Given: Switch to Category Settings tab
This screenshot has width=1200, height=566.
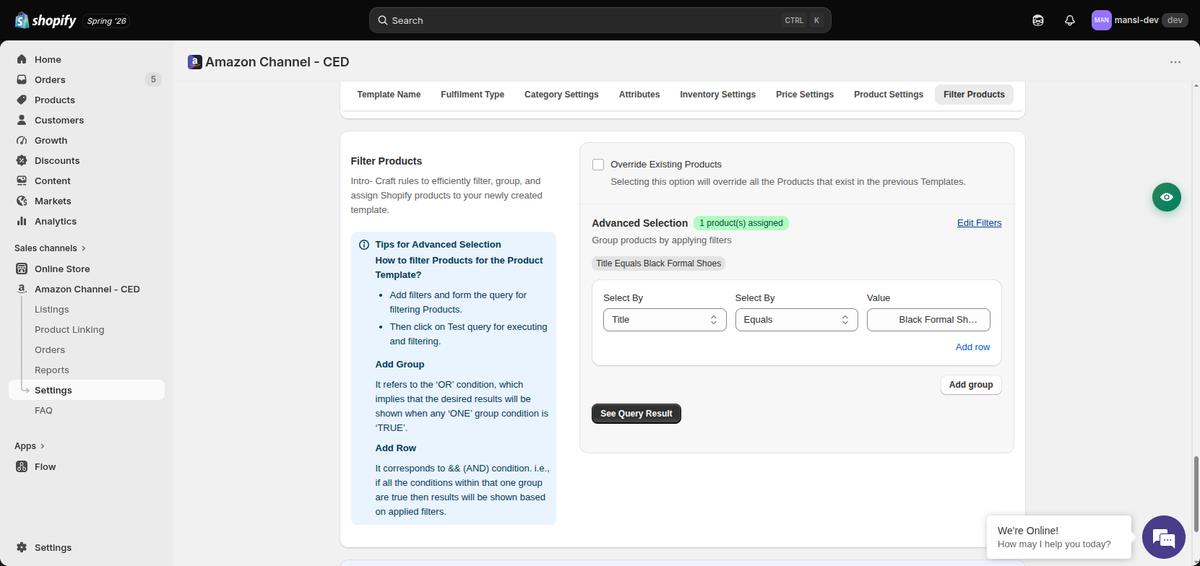Looking at the screenshot, I should click(x=561, y=95).
